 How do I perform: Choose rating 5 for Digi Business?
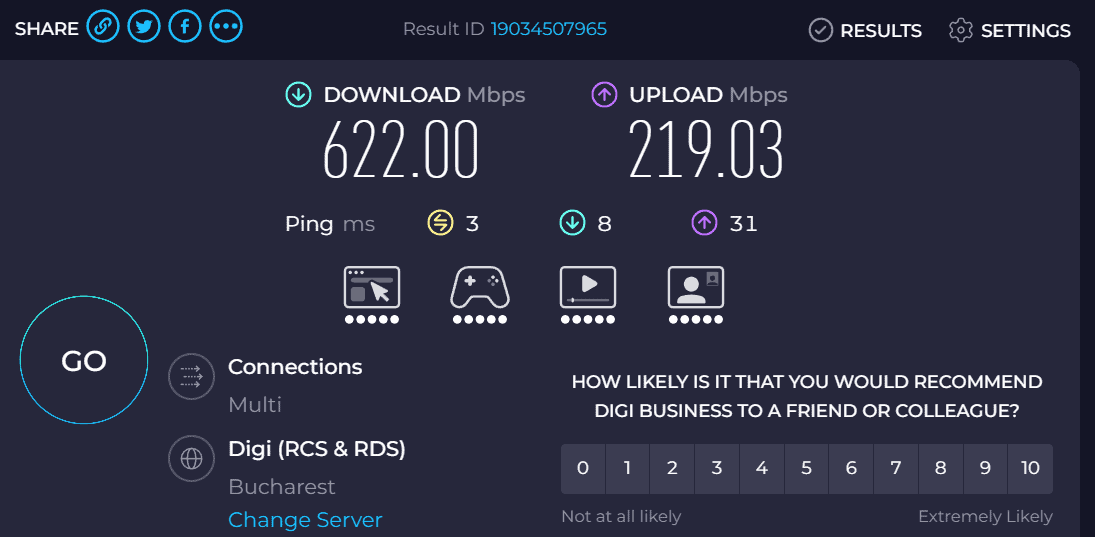[807, 468]
